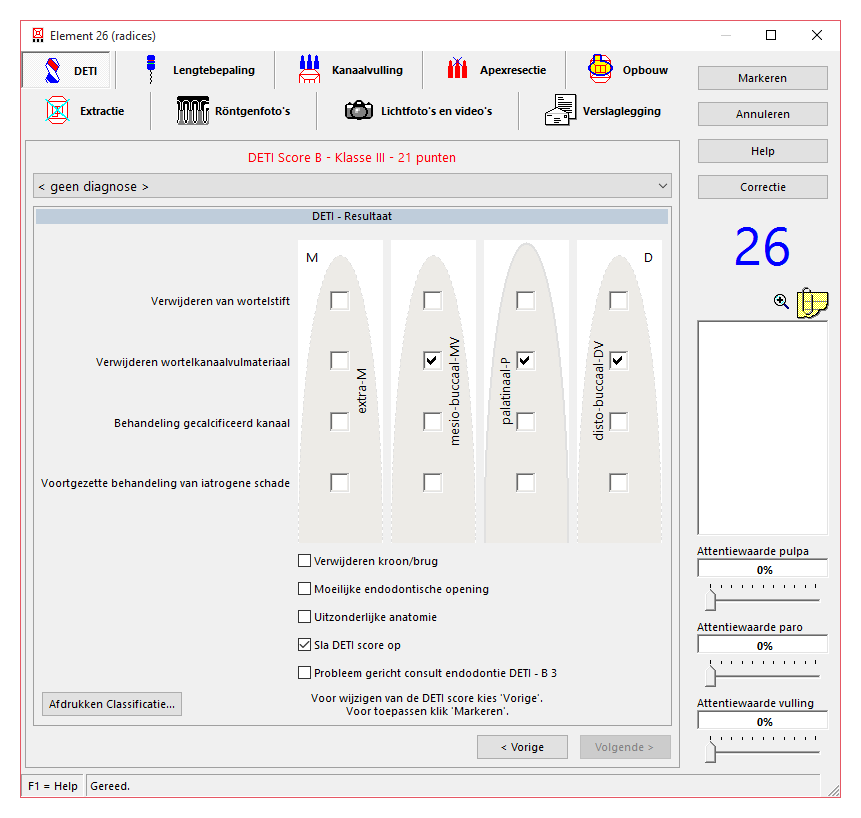Open Help from the right panel
The image size is (861, 818).
(762, 151)
